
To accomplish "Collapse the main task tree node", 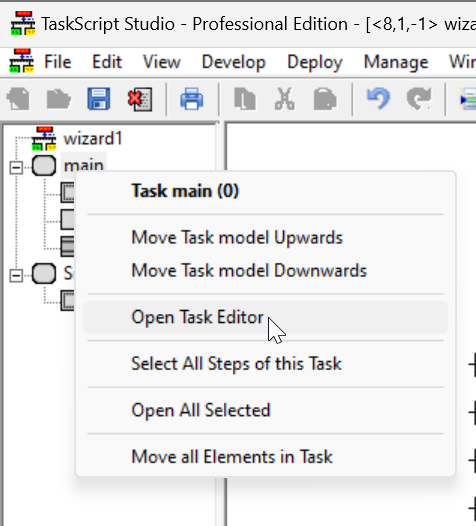I will 16,168.
